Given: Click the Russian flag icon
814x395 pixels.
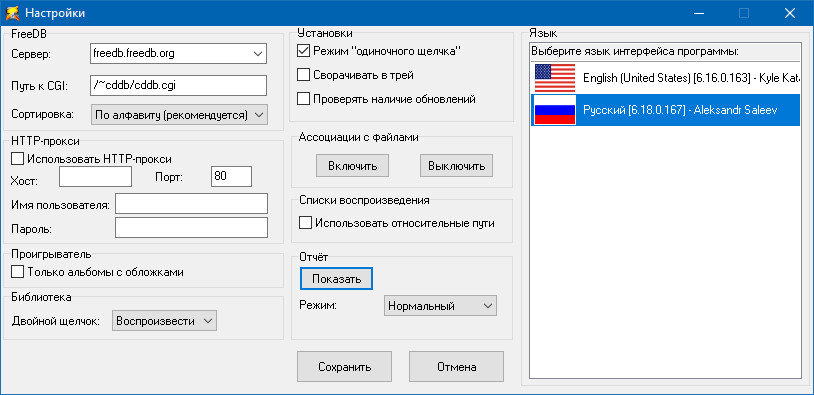Looking at the screenshot, I should coord(555,110).
